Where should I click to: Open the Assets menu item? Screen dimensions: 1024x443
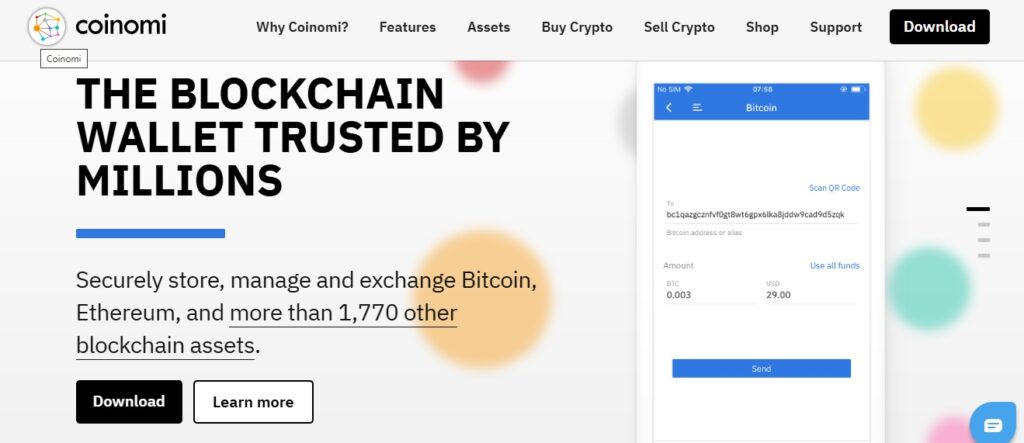point(488,27)
